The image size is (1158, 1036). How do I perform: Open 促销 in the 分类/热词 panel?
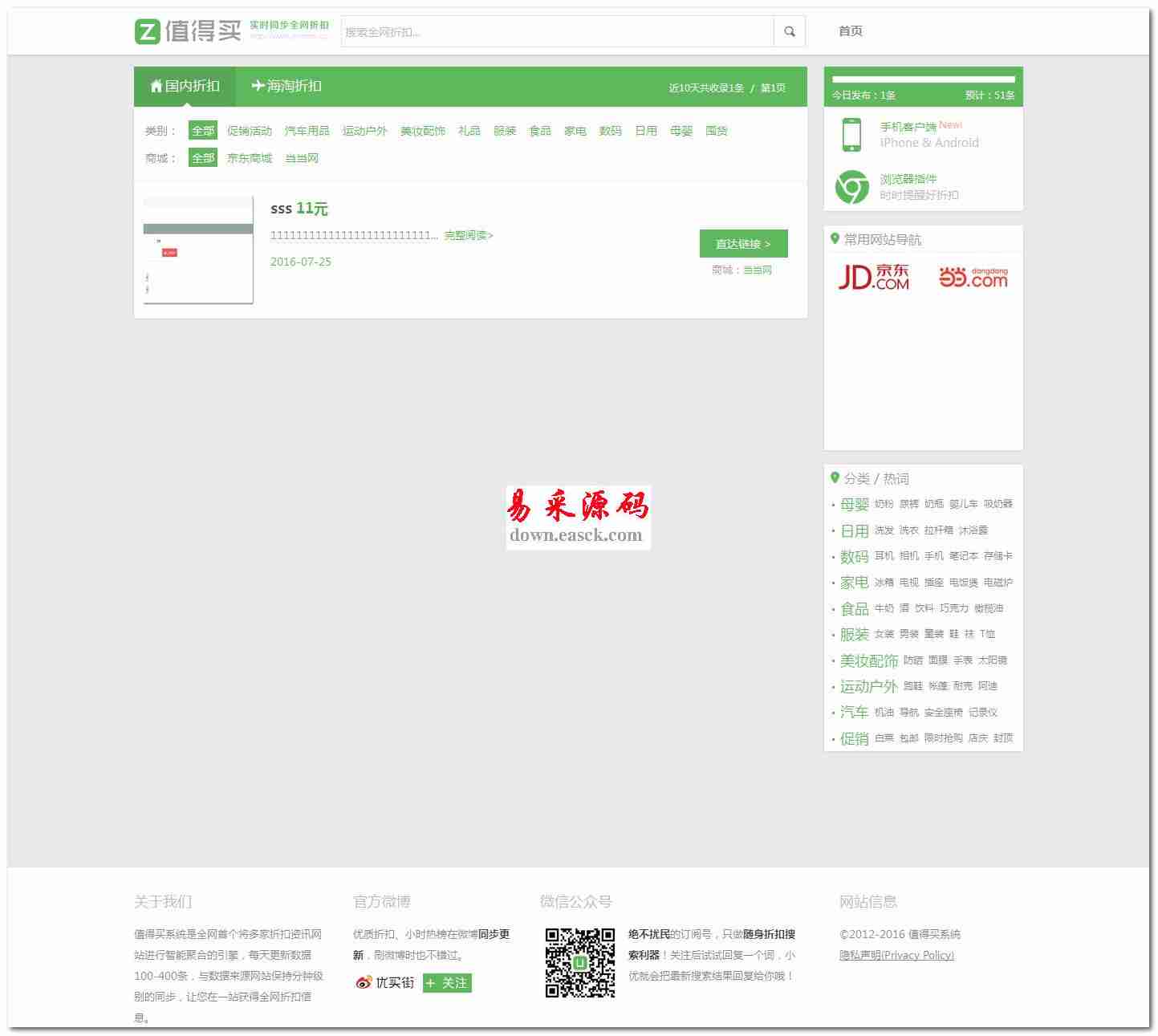click(855, 738)
